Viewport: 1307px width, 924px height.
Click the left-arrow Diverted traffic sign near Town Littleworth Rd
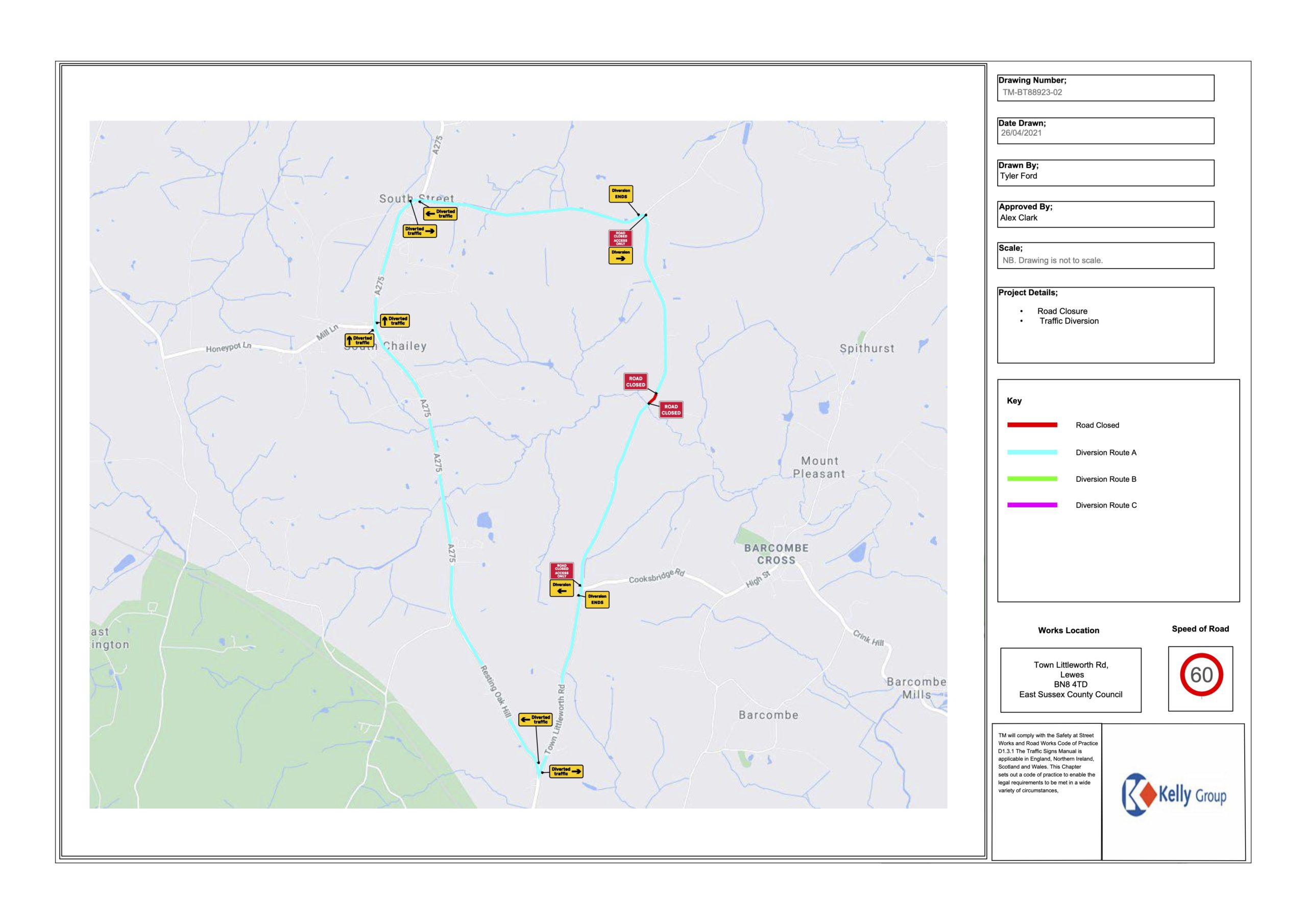(535, 720)
